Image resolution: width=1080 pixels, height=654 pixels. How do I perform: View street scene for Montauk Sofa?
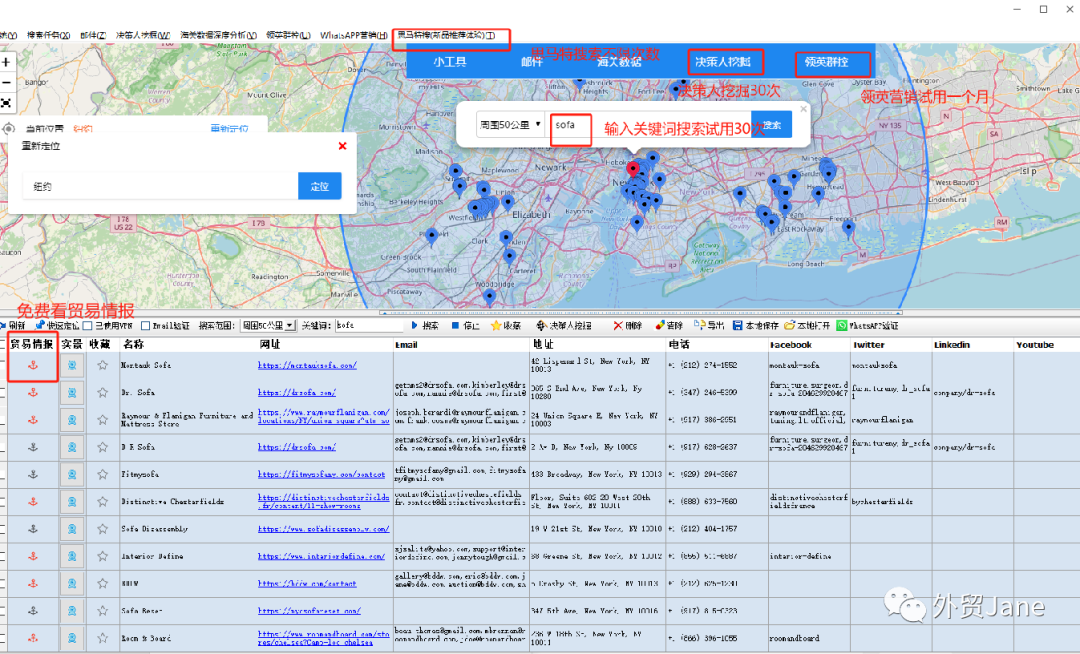(72, 366)
